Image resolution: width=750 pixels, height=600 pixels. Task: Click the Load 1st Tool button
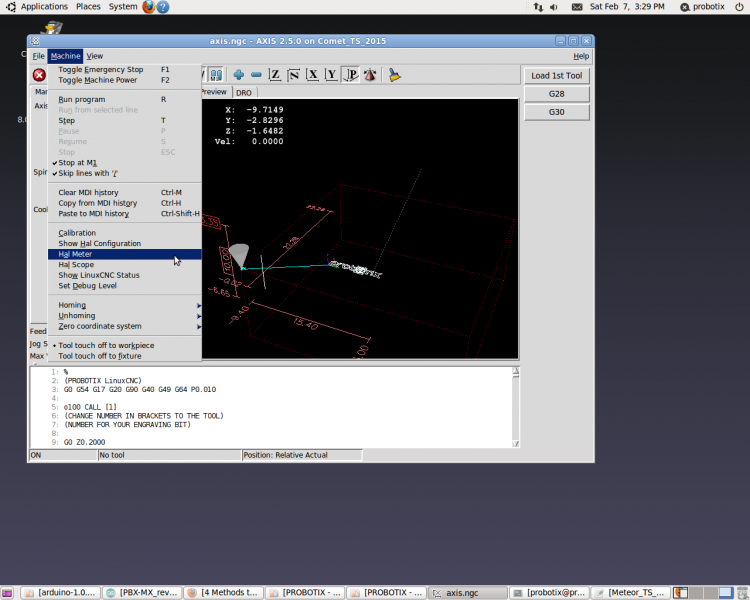[x=556, y=76]
